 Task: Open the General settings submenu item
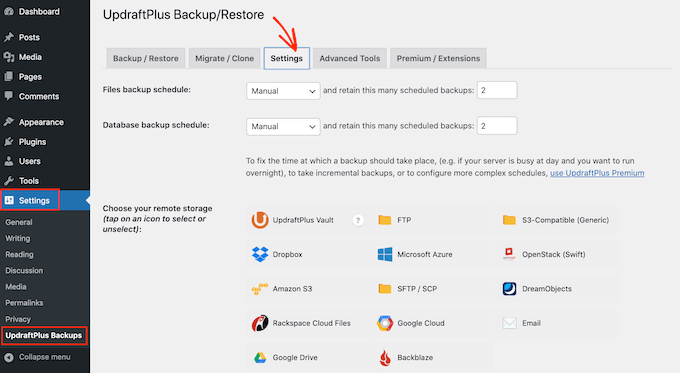[x=19, y=222]
